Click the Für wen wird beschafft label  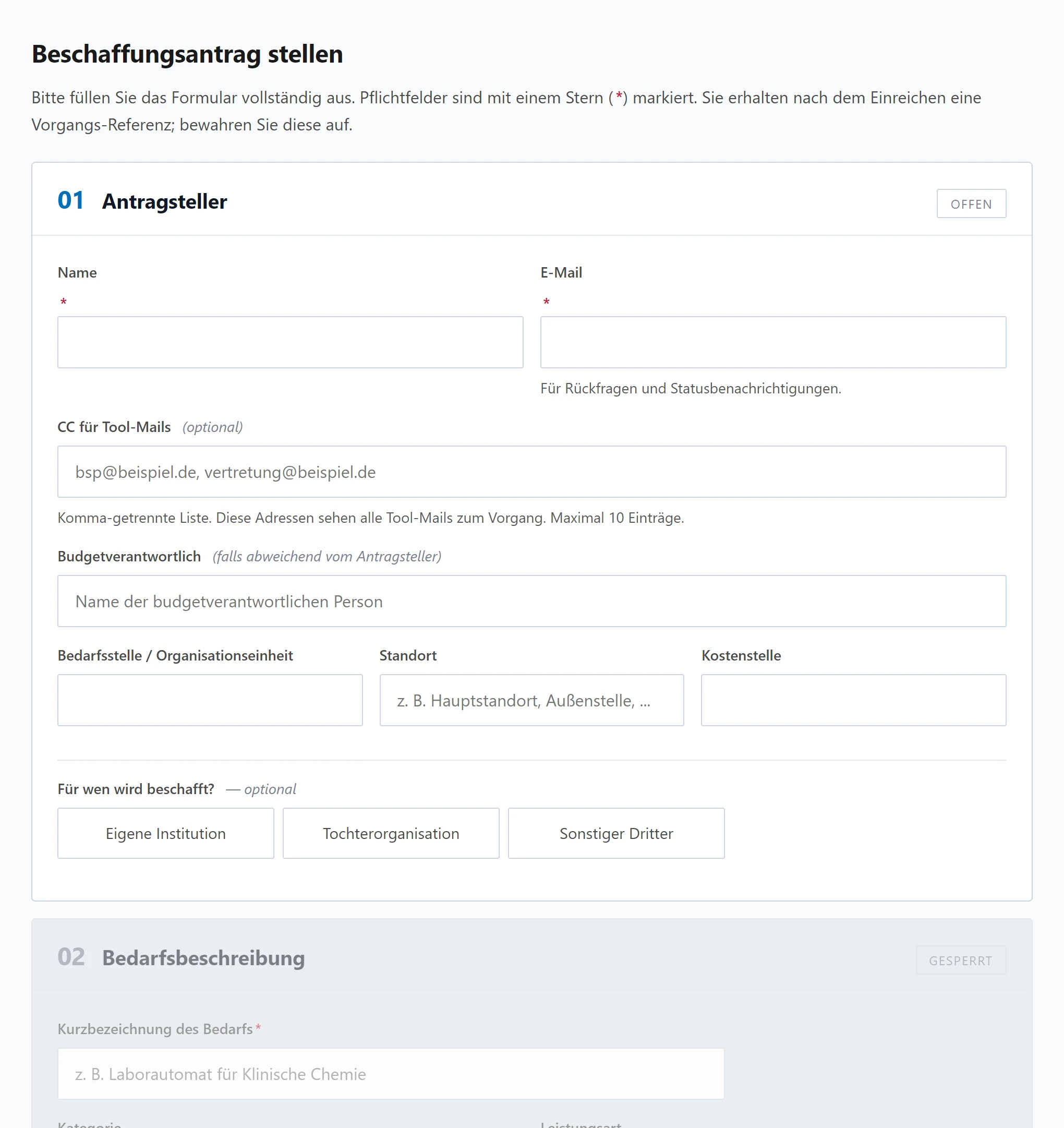click(136, 789)
